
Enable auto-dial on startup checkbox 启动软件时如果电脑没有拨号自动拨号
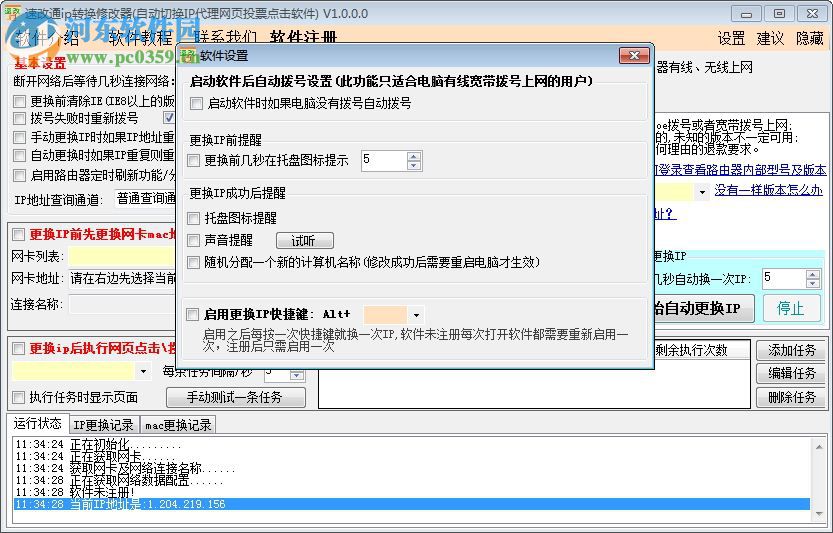197,103
